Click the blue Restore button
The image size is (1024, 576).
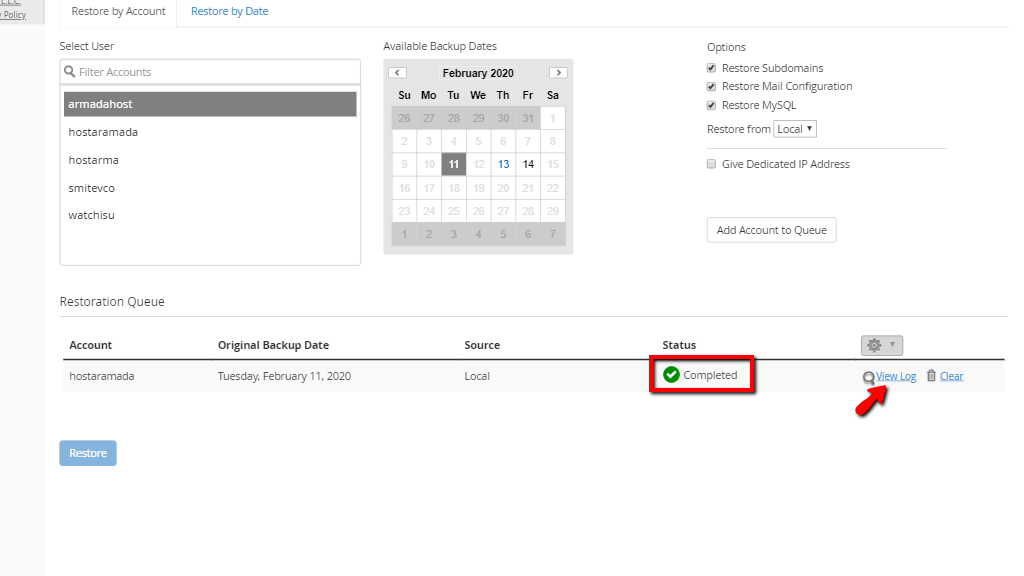coord(88,453)
